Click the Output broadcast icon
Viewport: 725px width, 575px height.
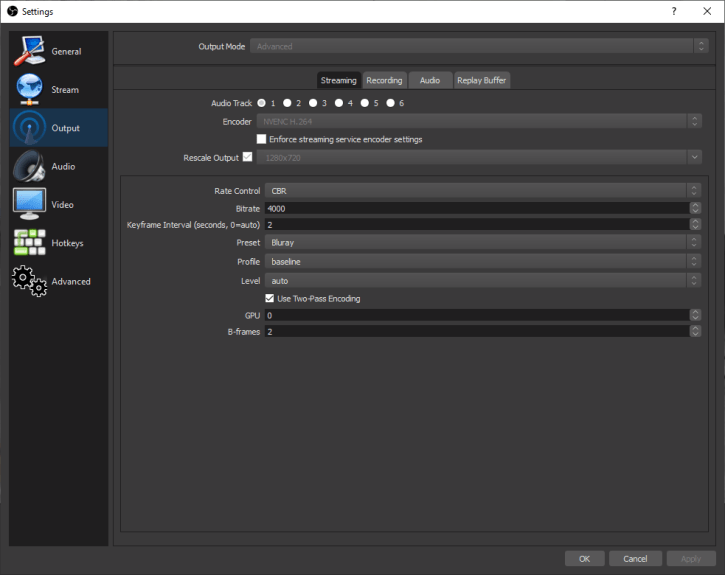coord(30,128)
